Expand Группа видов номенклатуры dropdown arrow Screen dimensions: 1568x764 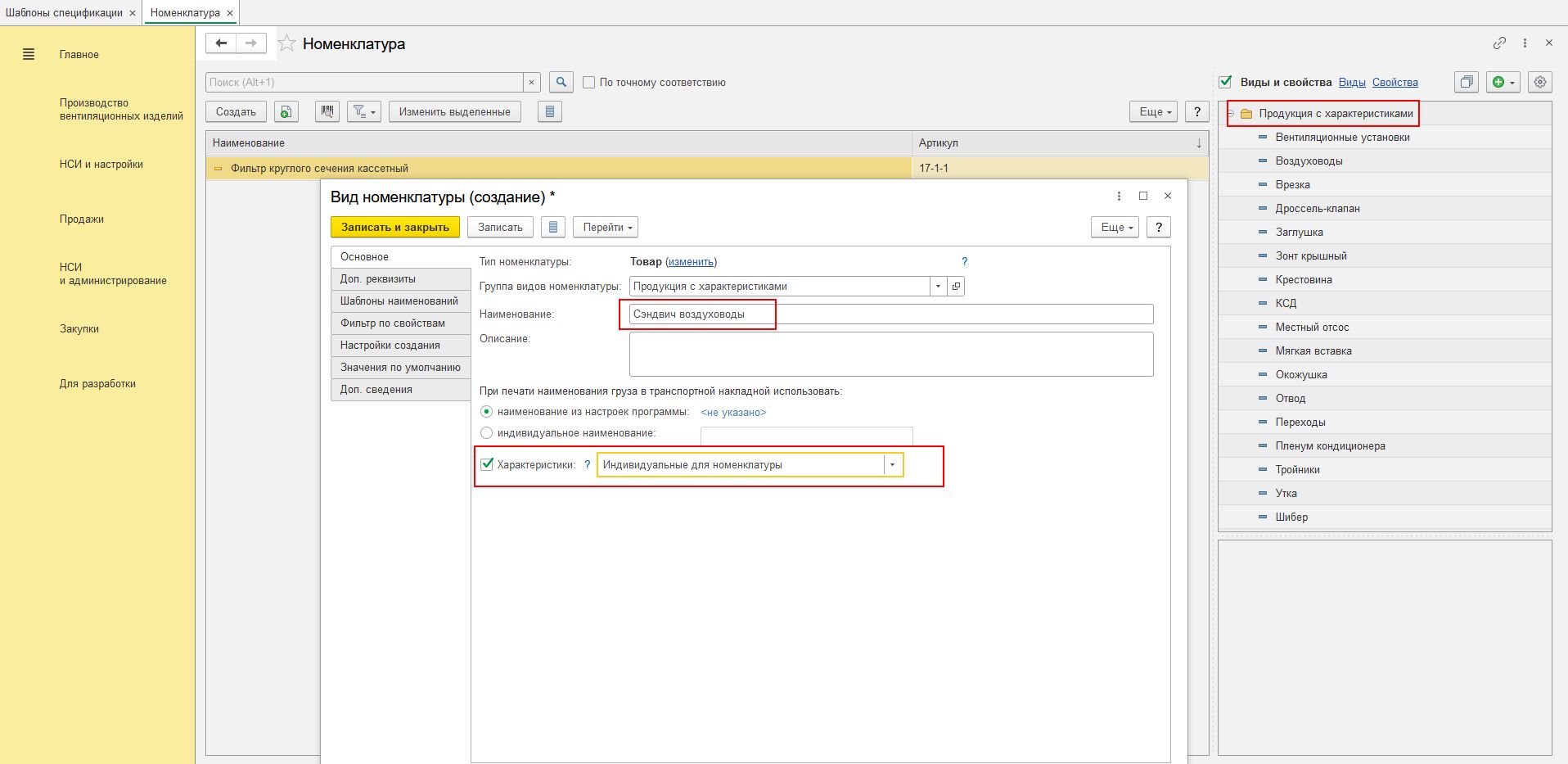(938, 287)
